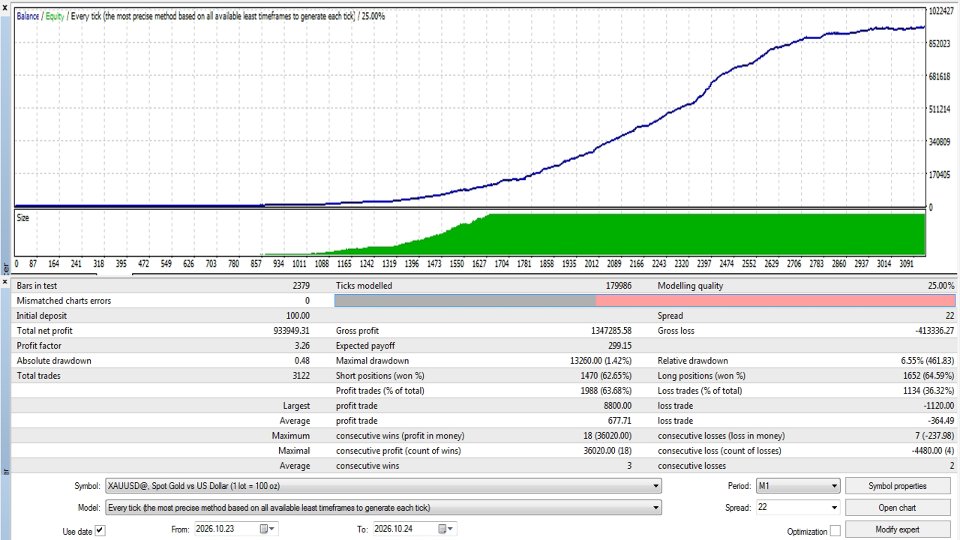The image size is (960, 540).
Task: Click the Open chart button
Action: coord(897,508)
